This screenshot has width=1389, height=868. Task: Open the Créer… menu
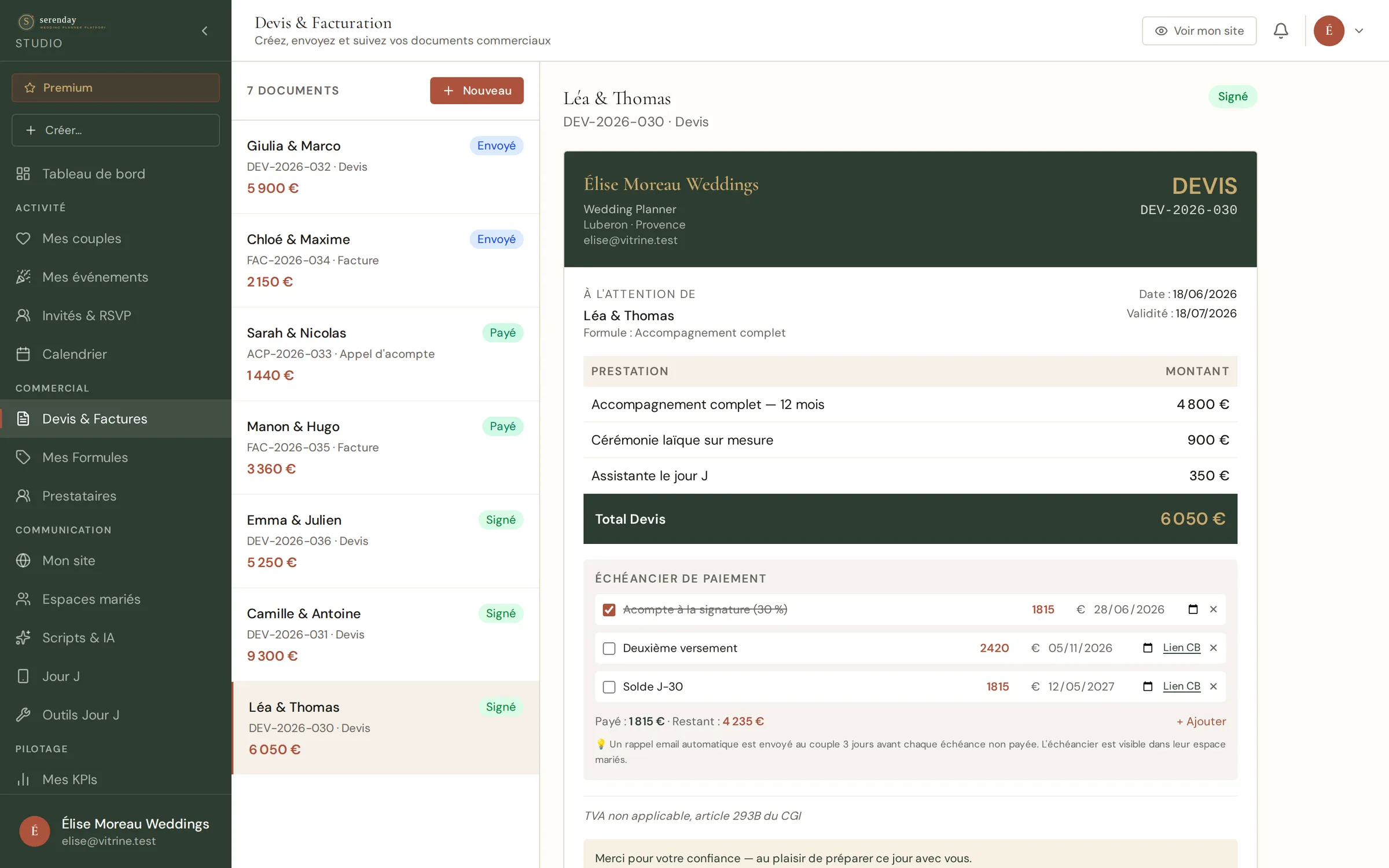tap(116, 130)
